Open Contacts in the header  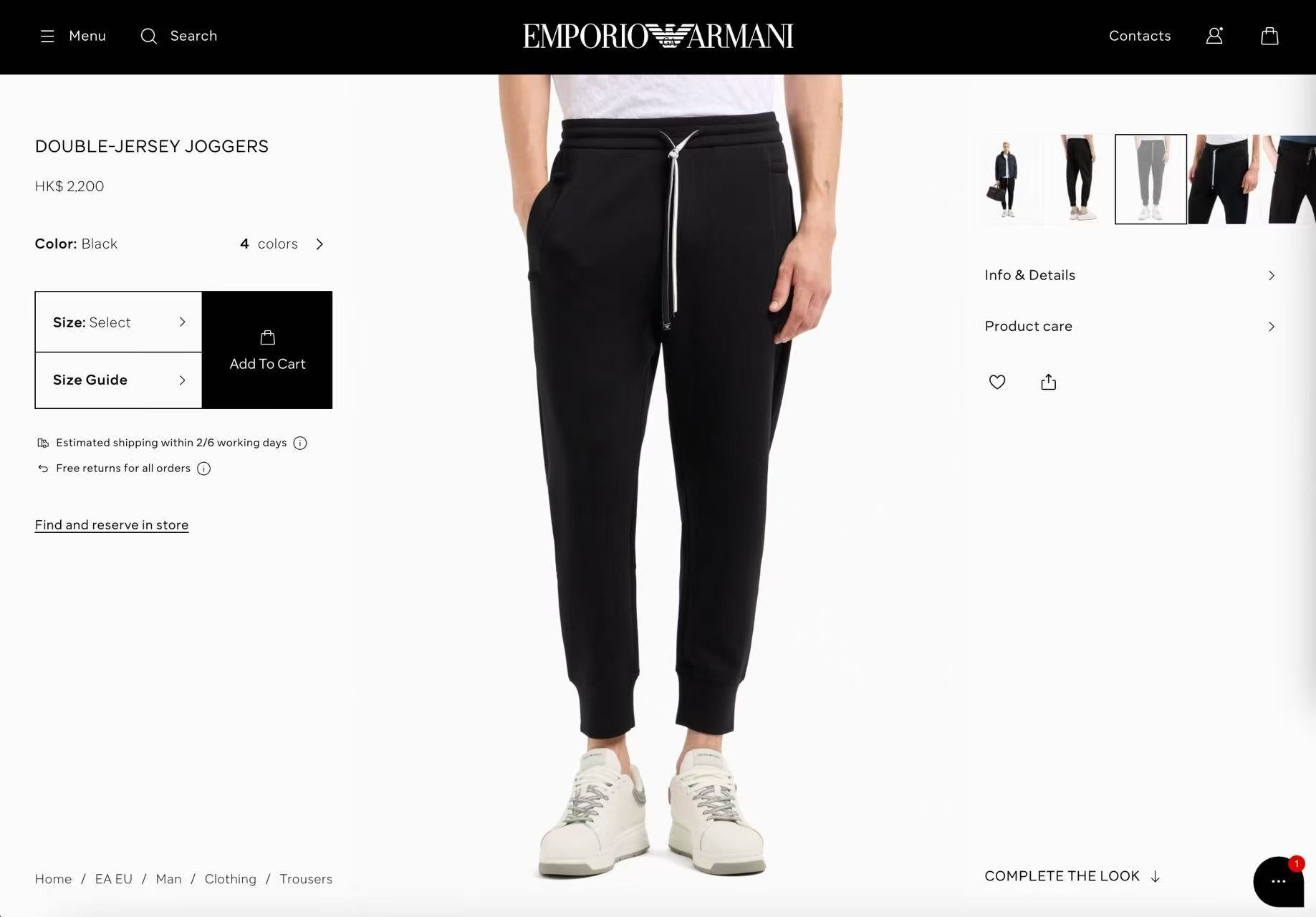point(1140,36)
